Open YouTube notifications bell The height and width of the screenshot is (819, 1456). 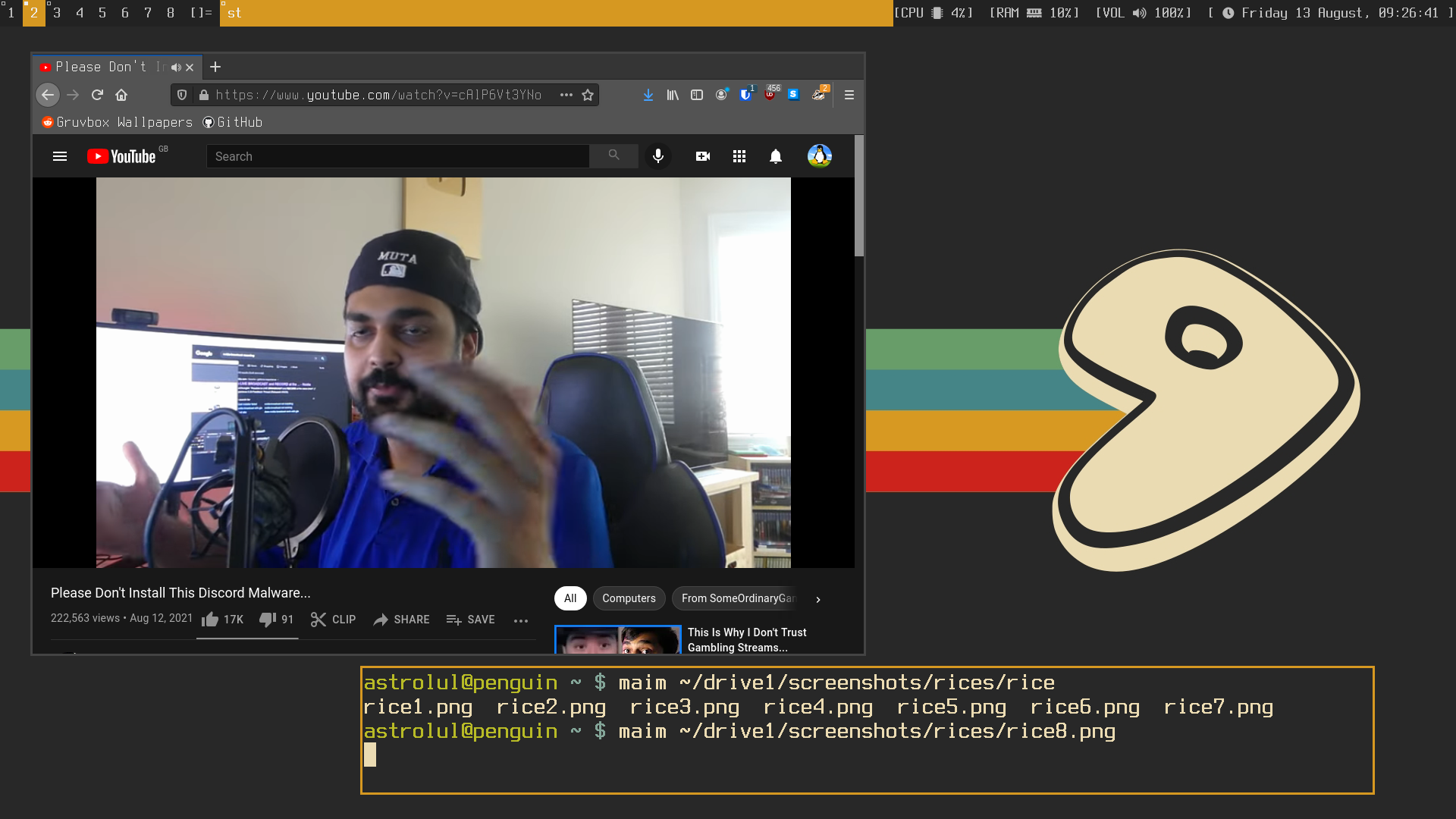776,156
